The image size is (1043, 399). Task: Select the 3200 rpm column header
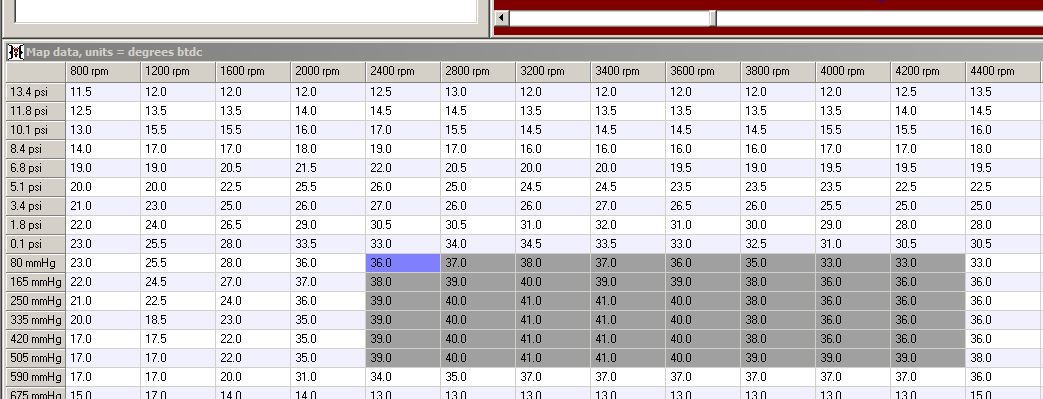click(x=553, y=72)
